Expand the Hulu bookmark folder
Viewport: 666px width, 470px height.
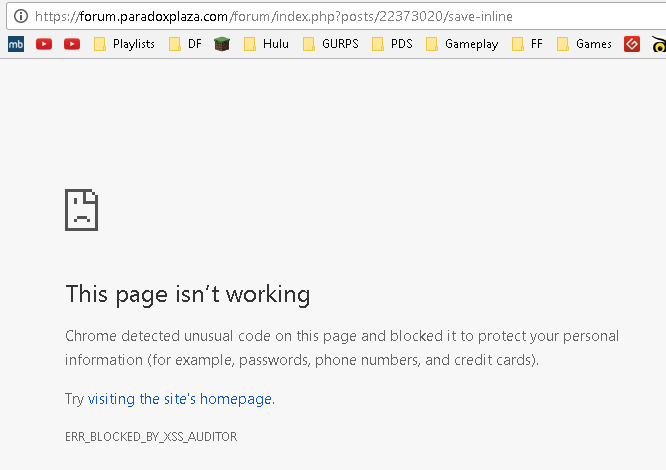266,44
